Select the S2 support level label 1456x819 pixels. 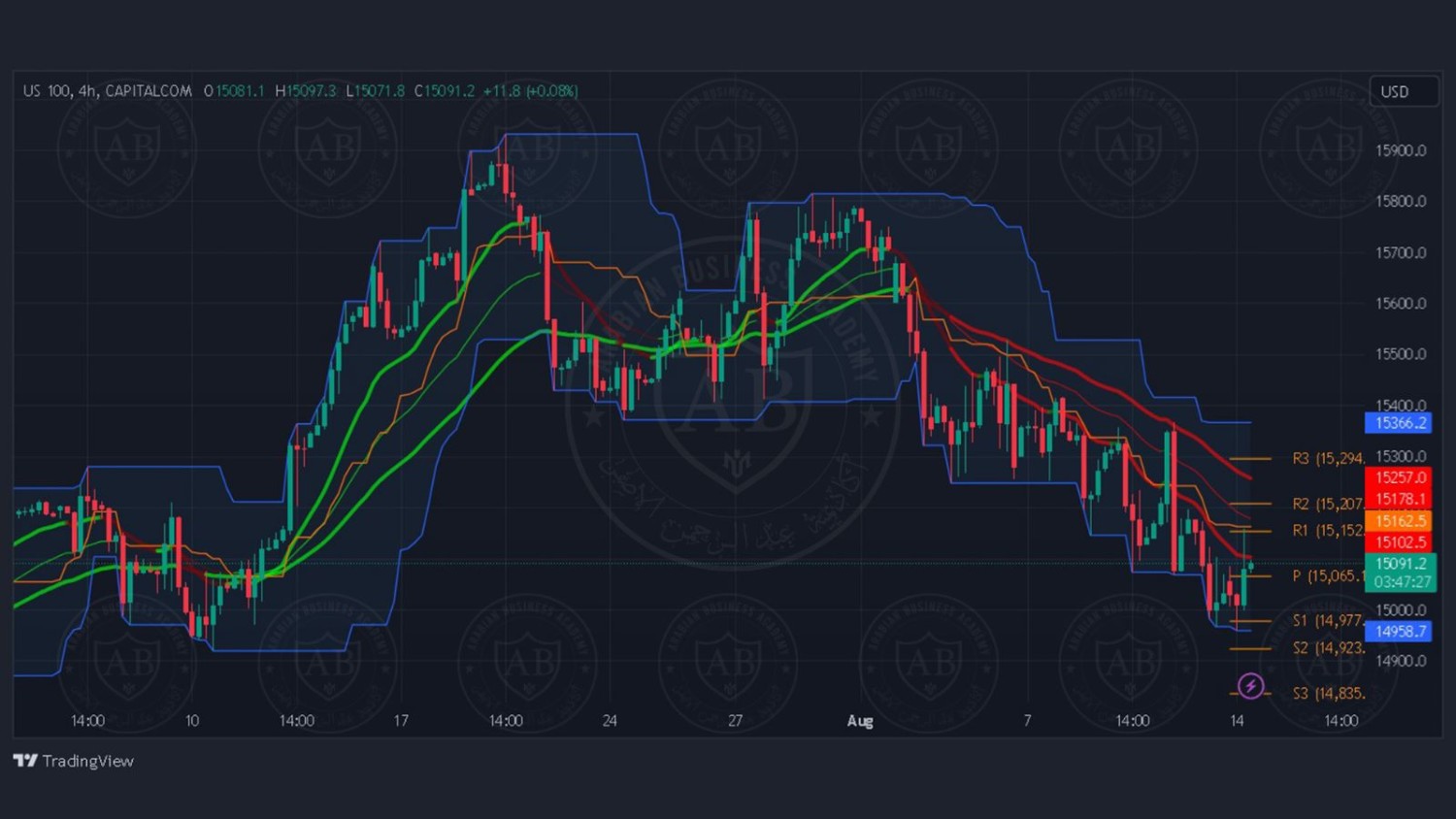(x=1328, y=648)
